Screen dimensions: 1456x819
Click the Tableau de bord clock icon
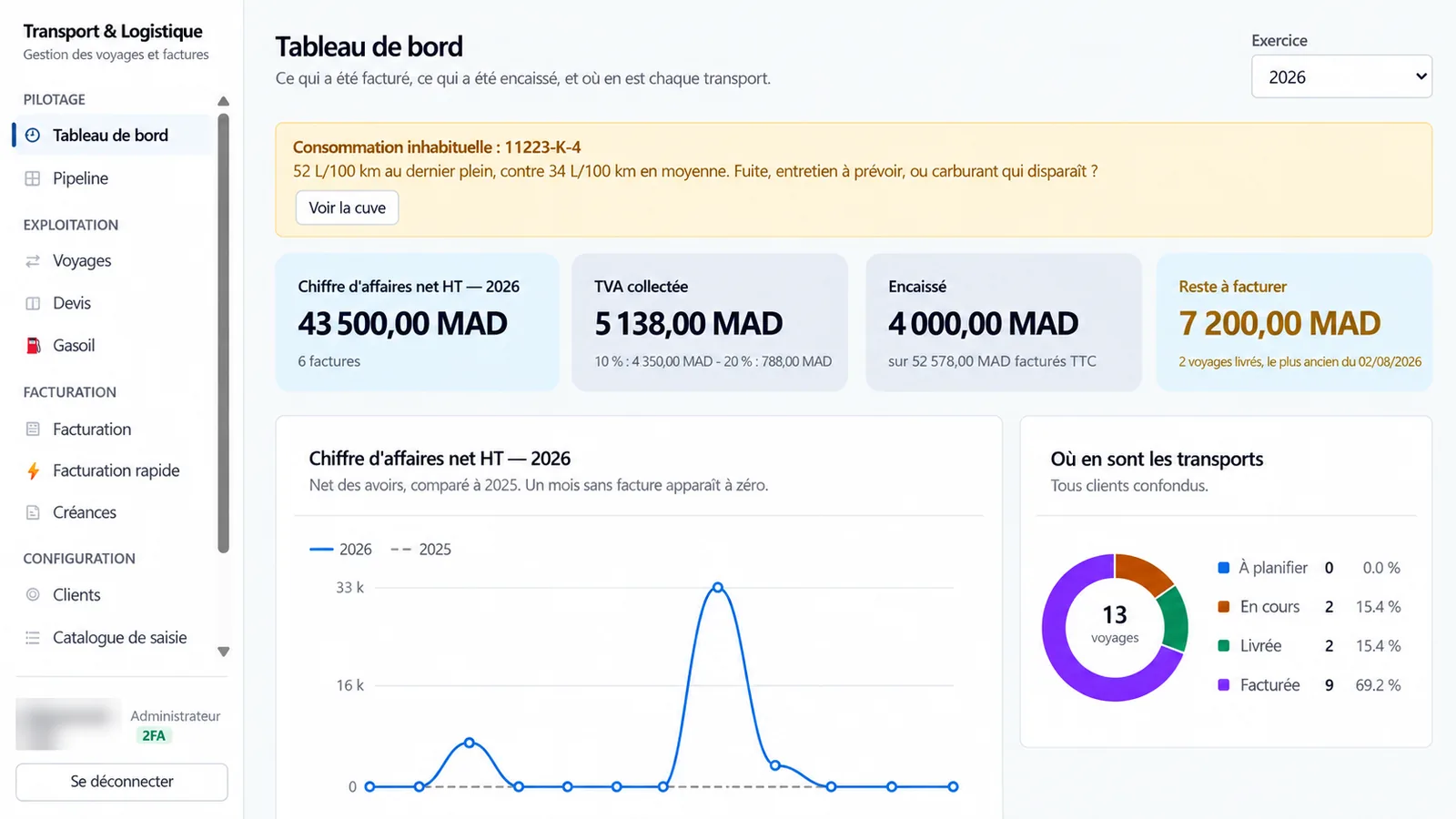pyautogui.click(x=33, y=136)
